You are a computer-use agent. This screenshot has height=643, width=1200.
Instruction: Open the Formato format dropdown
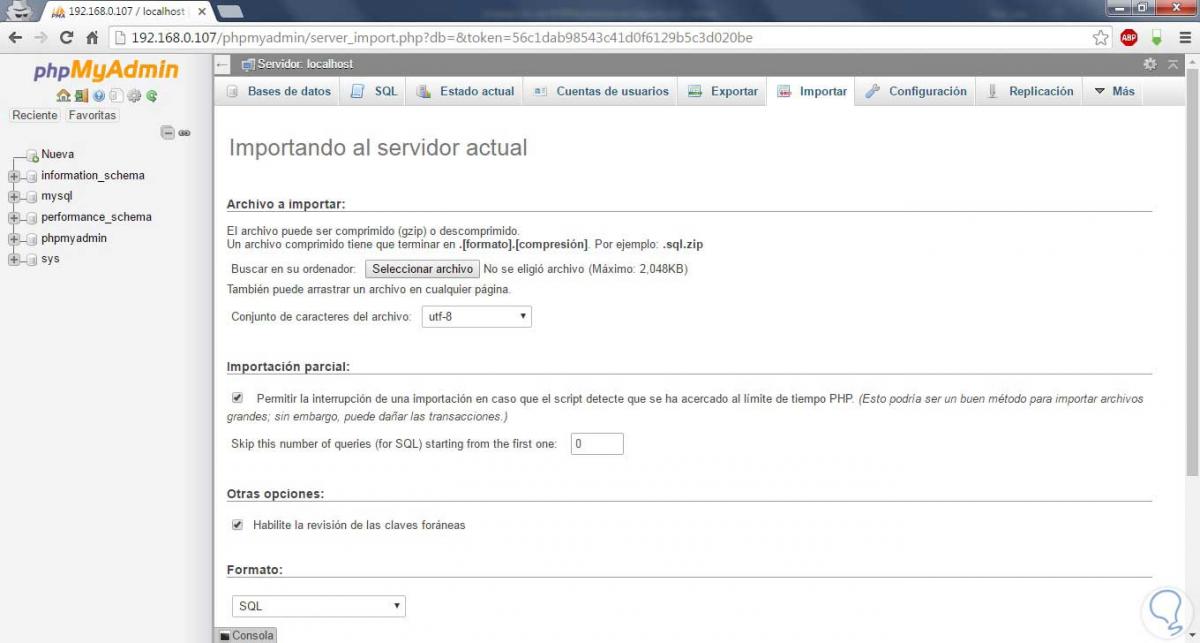tap(318, 605)
